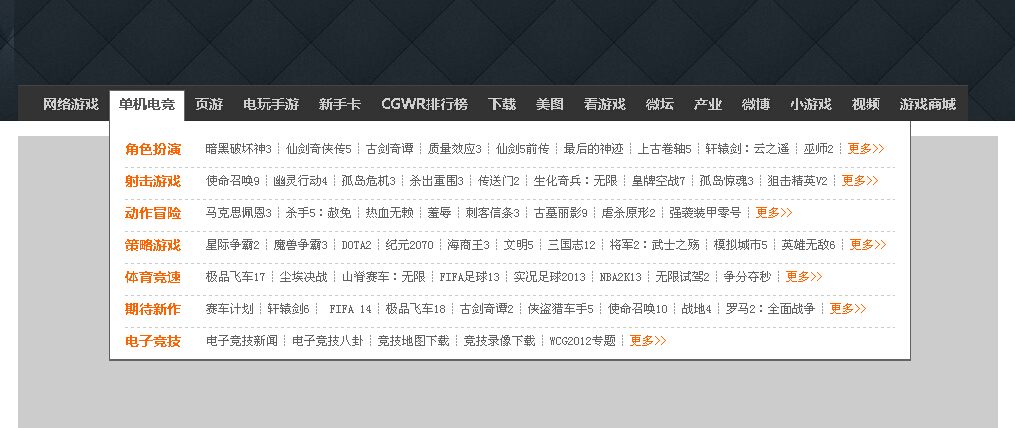Screen dimensions: 1015x428
Task: Click 更多>> in the 射击游戏 row
Action: click(860, 181)
